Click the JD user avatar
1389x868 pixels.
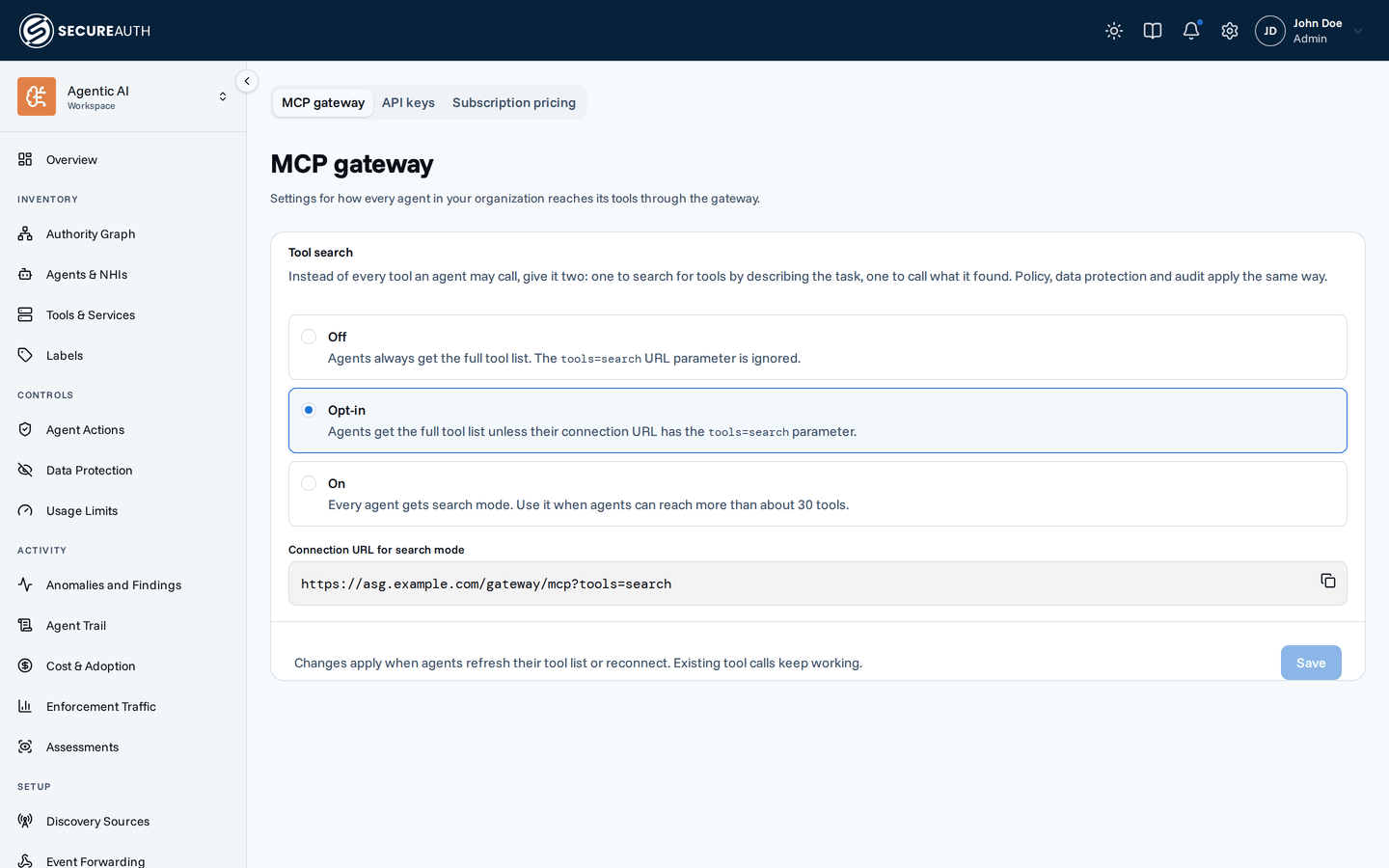point(1270,31)
